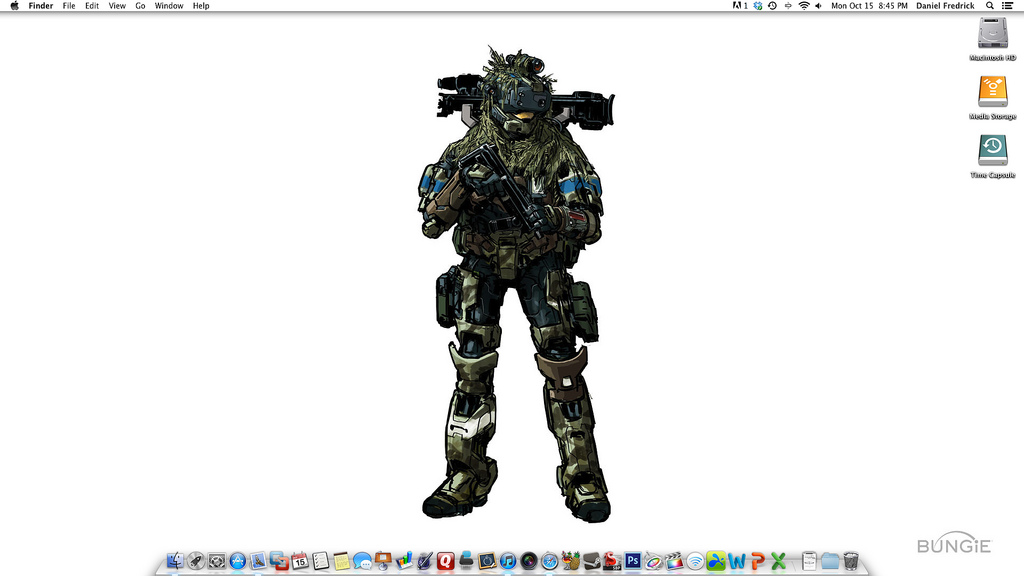Open the color wheel Motion app icon

coord(654,560)
